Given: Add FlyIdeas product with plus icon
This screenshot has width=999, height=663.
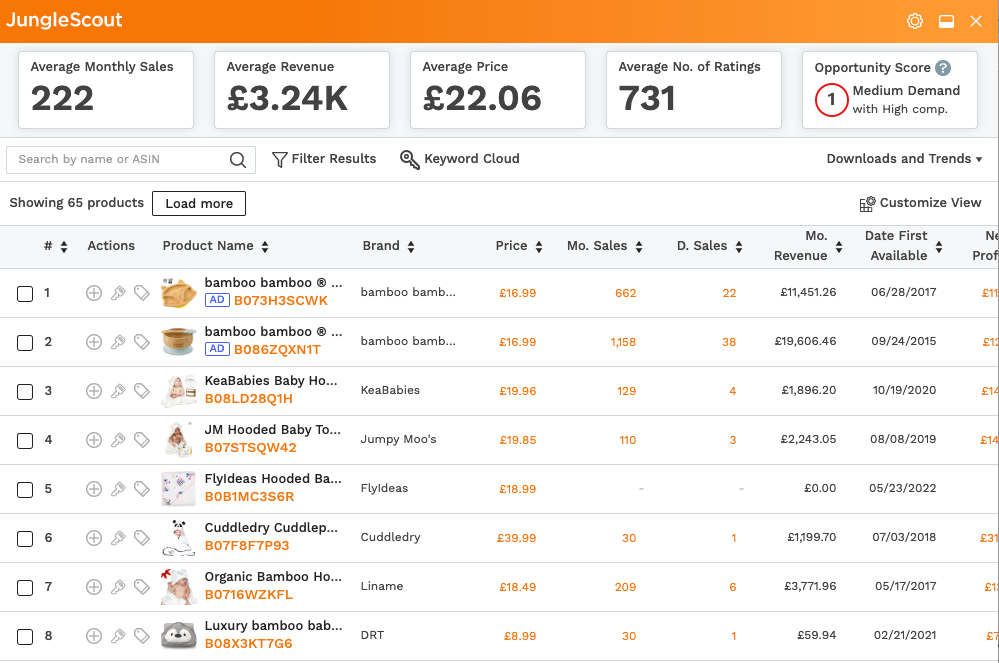Looking at the screenshot, I should [x=94, y=489].
